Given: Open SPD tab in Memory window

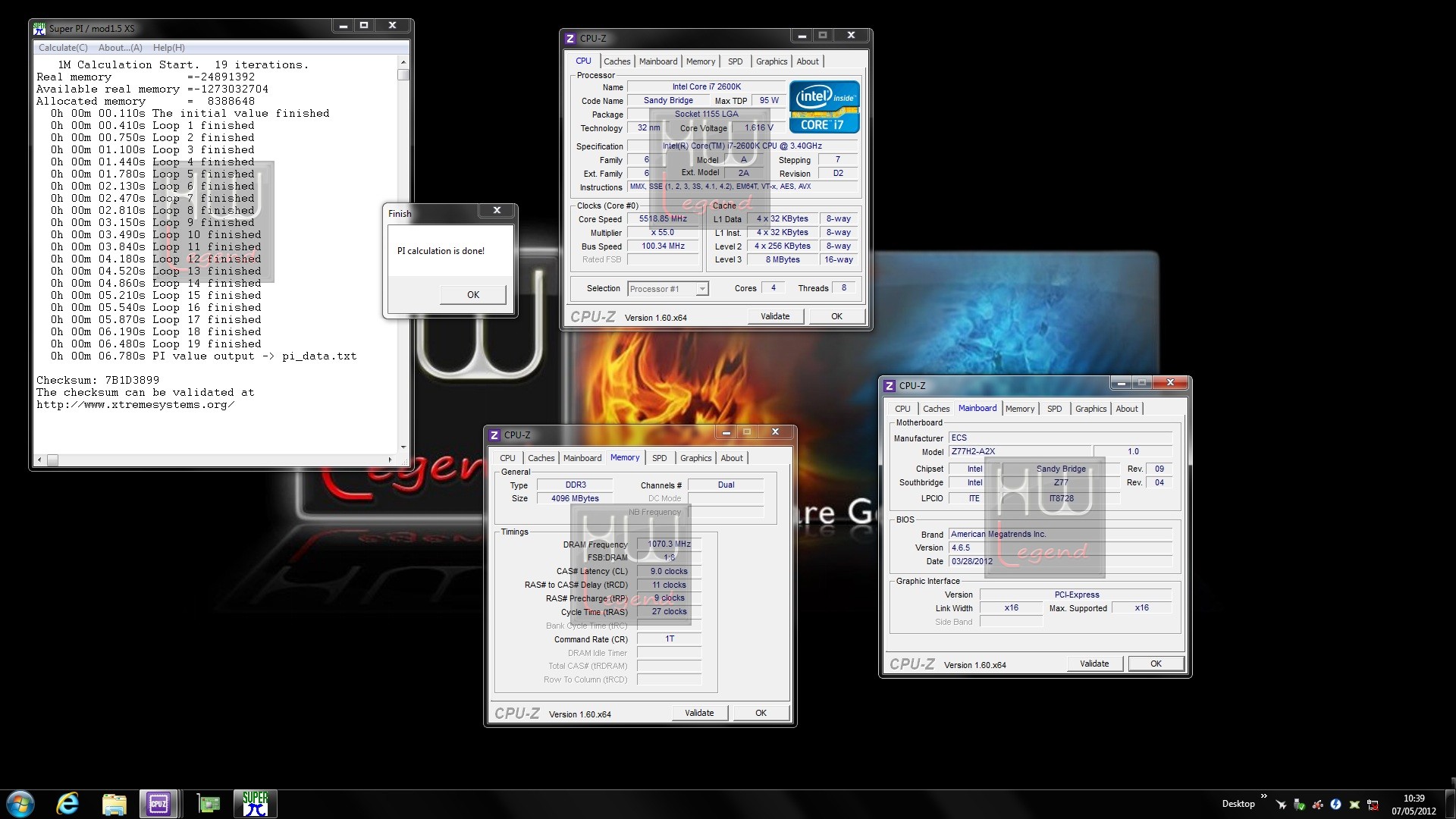Looking at the screenshot, I should [660, 458].
